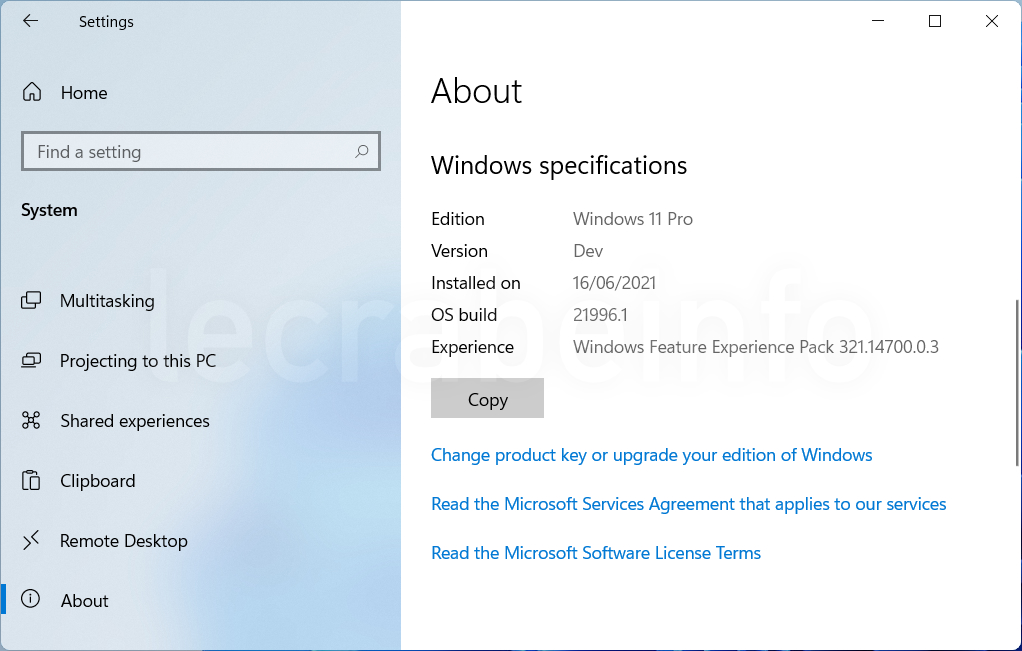
Task: Click the OS build value 21996.1
Action: coord(600,315)
